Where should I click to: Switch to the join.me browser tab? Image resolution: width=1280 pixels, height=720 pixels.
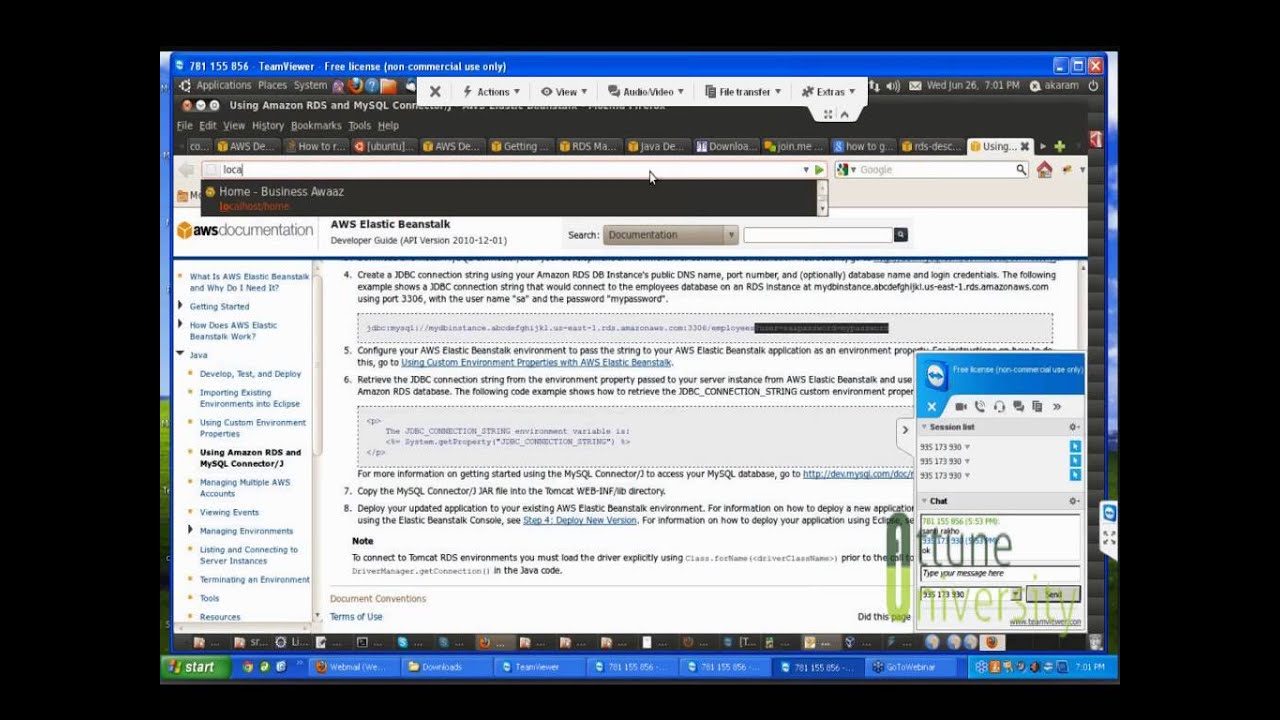[x=793, y=146]
